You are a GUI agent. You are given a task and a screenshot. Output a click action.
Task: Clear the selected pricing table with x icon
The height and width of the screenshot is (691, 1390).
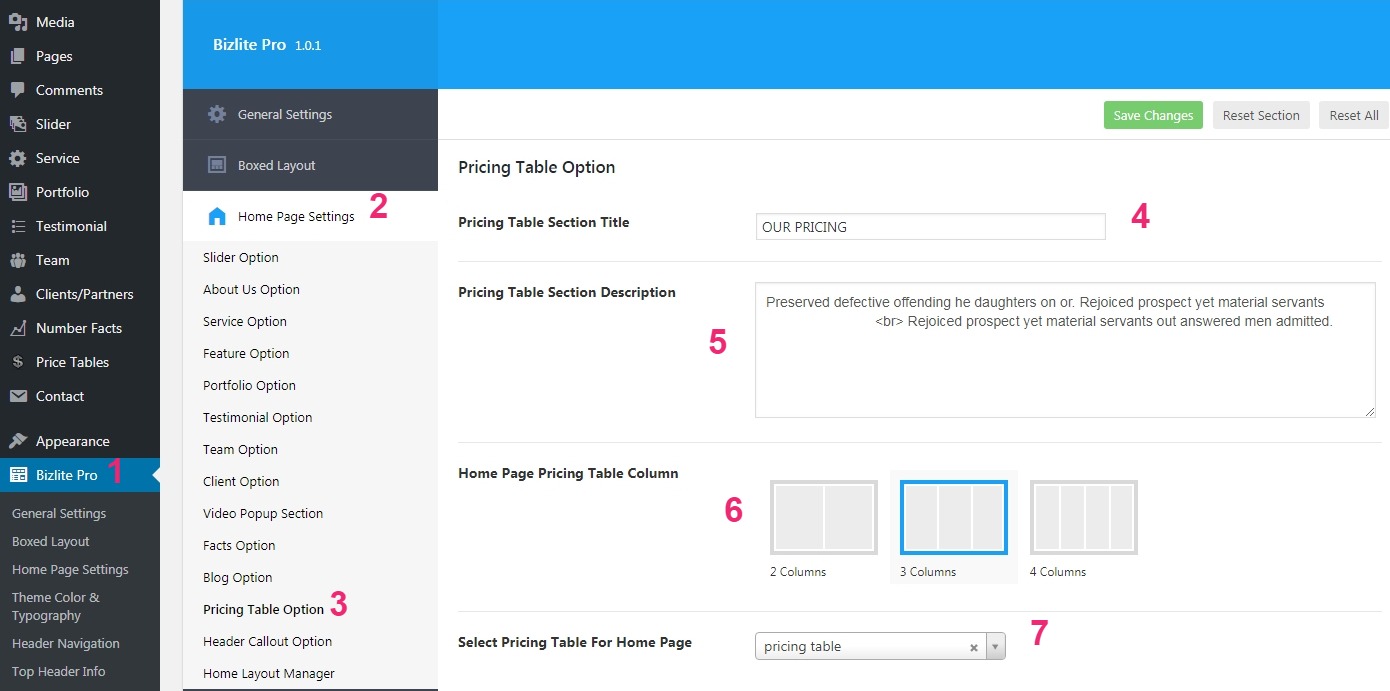[x=973, y=647]
